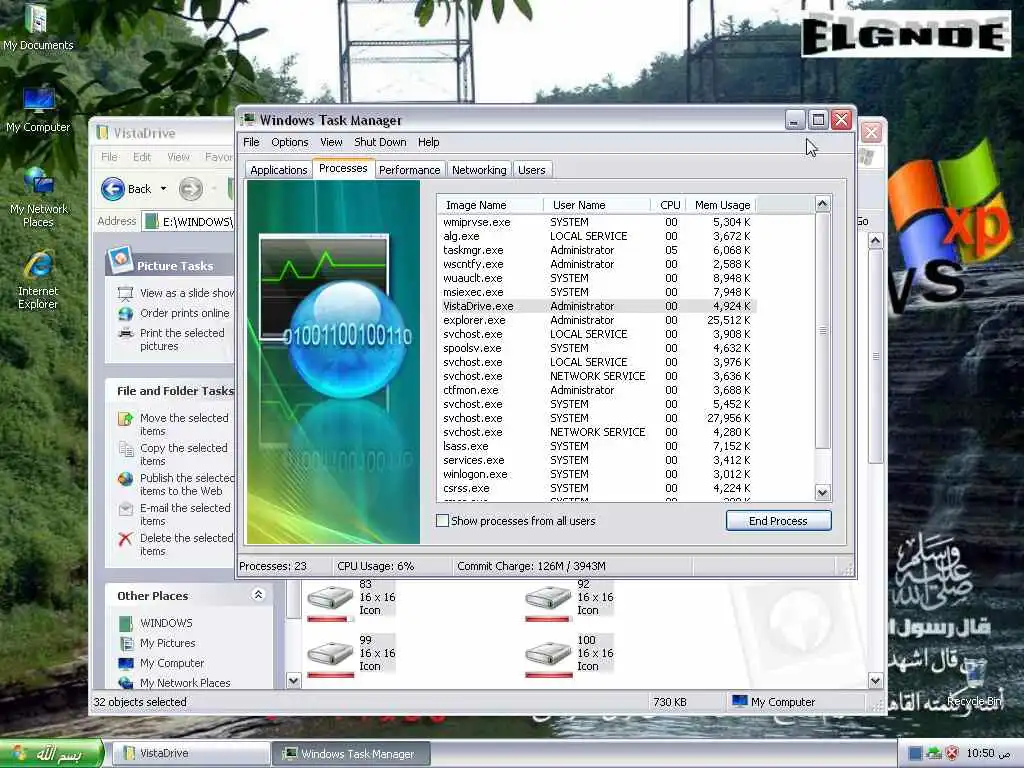Screen dimensions: 1024x768
Task: Sort processes by User Name column
Action: pos(597,205)
